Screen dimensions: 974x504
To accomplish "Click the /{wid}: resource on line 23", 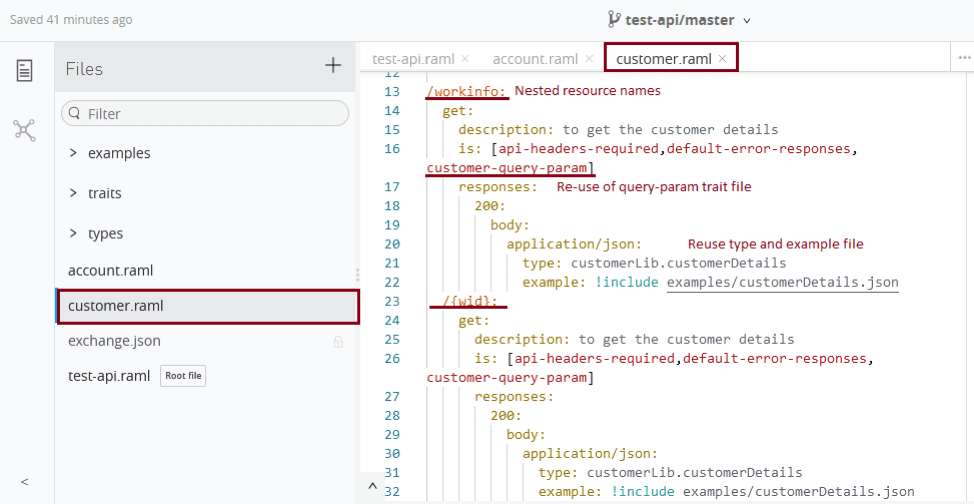I will [470, 301].
